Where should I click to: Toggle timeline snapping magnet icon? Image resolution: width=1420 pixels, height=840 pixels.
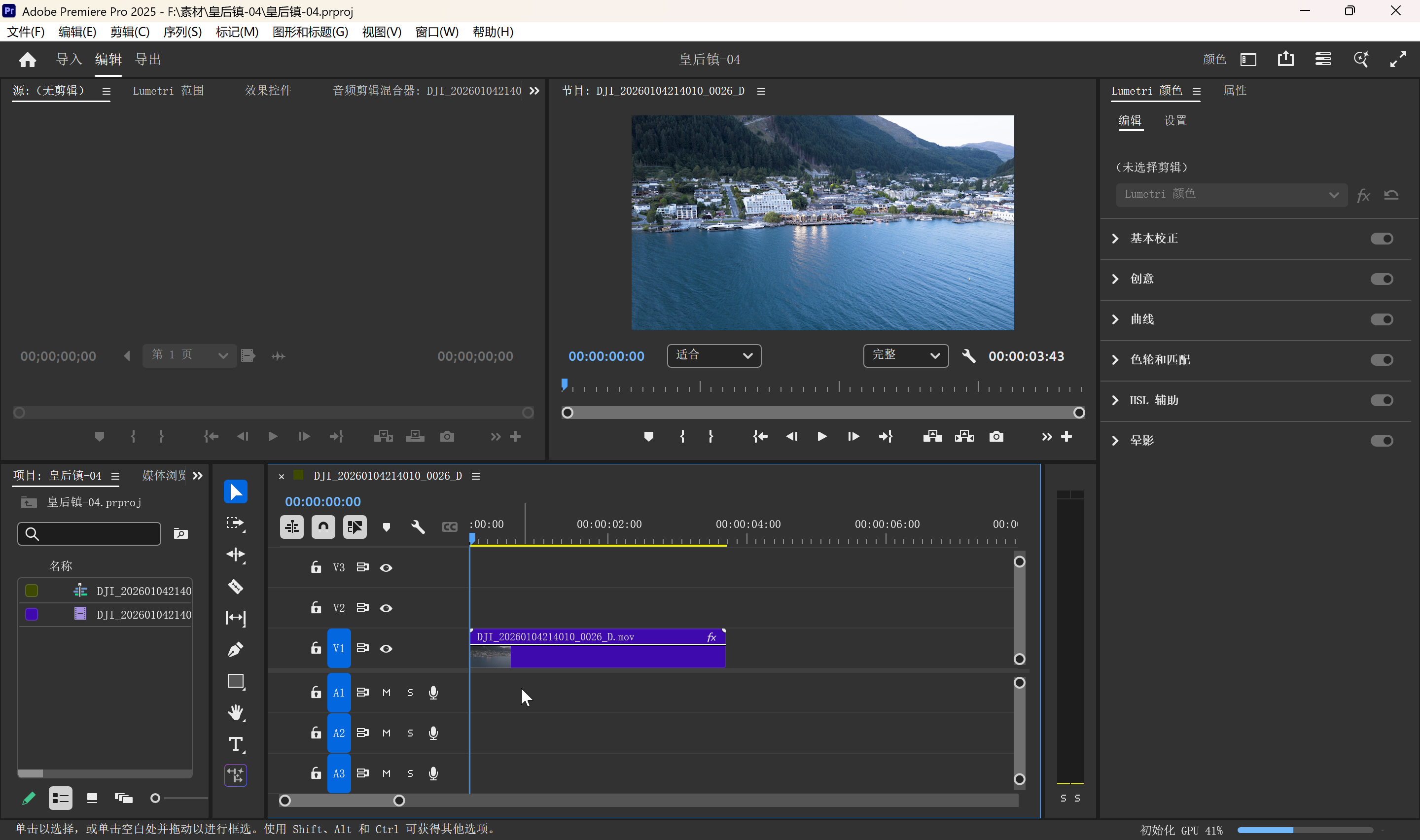323,527
